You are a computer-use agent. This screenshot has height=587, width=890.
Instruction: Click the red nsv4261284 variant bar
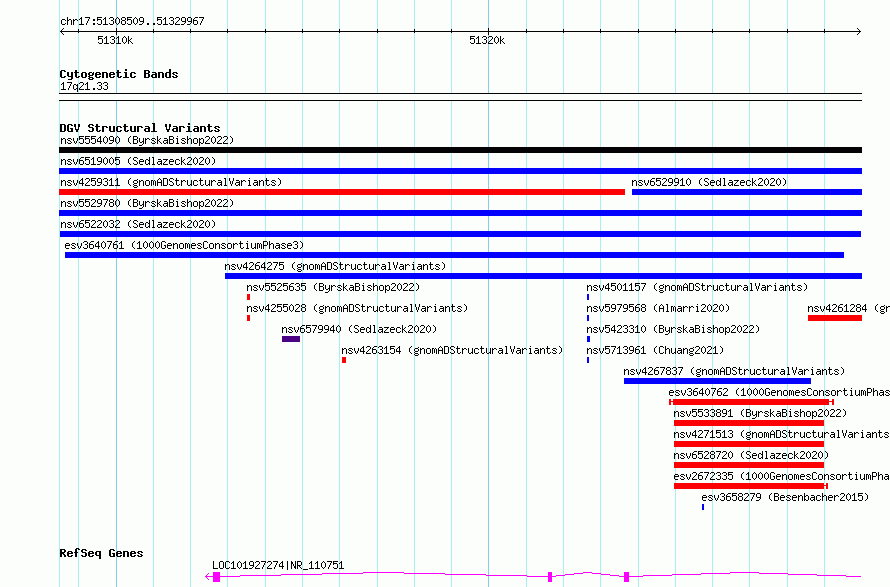click(835, 318)
